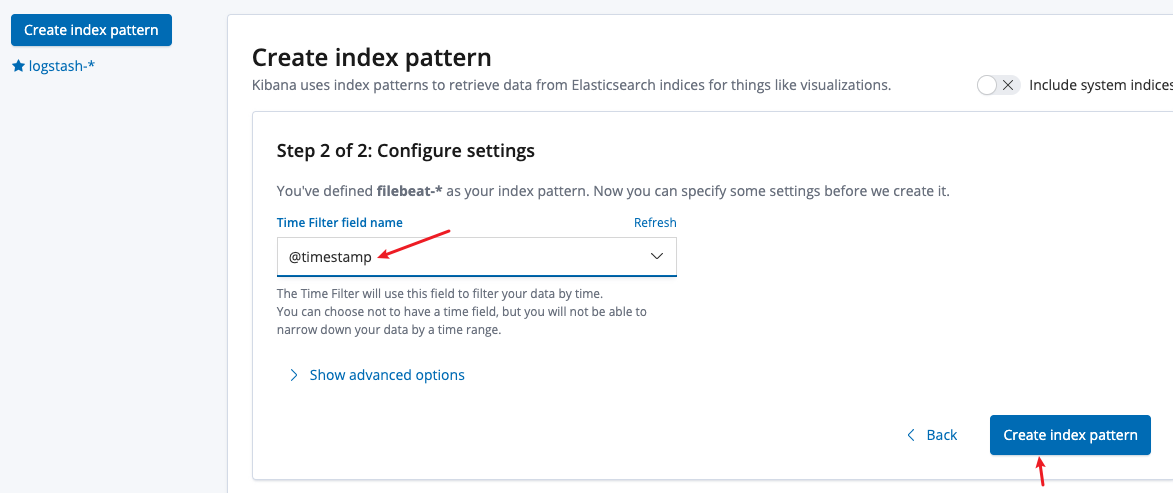Toggle the Include system indices switch

click(x=998, y=85)
